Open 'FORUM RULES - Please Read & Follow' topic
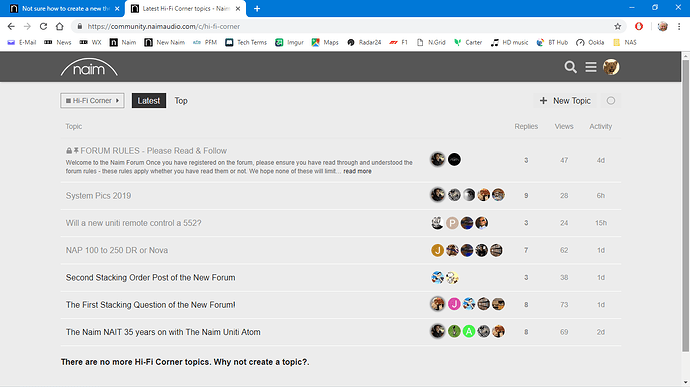 pyautogui.click(x=153, y=151)
